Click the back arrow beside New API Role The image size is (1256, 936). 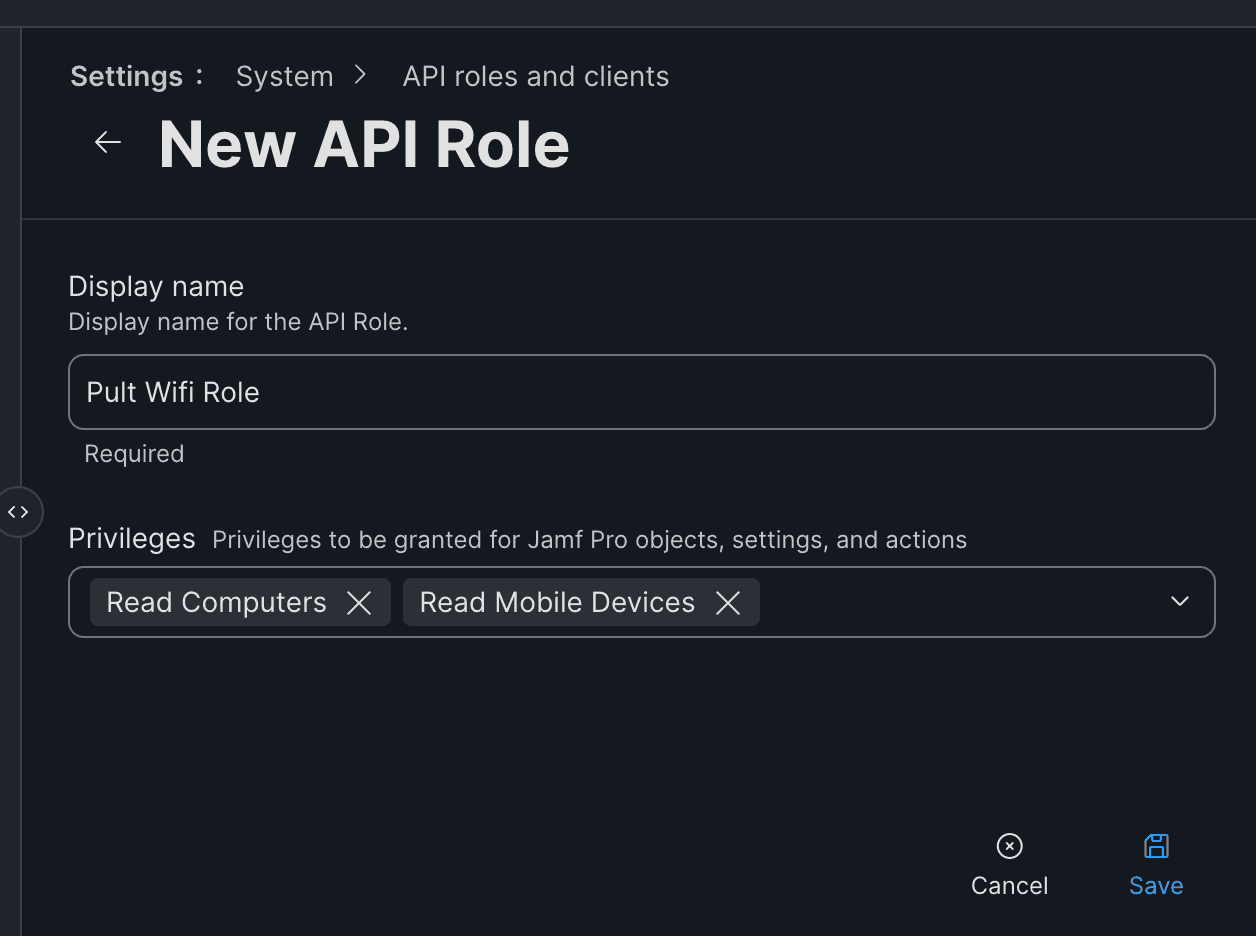107,141
